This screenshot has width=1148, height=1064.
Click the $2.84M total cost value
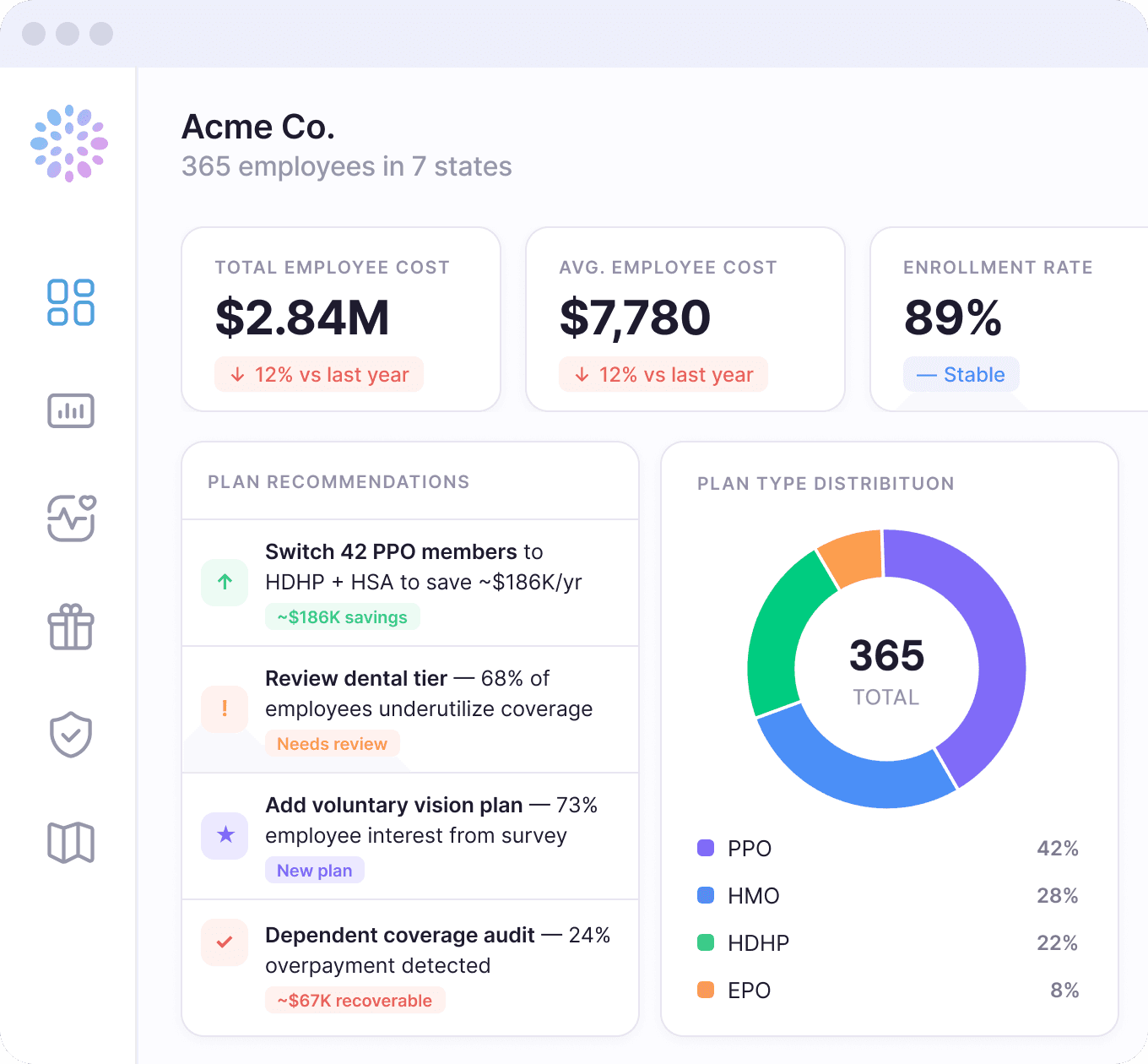(302, 318)
